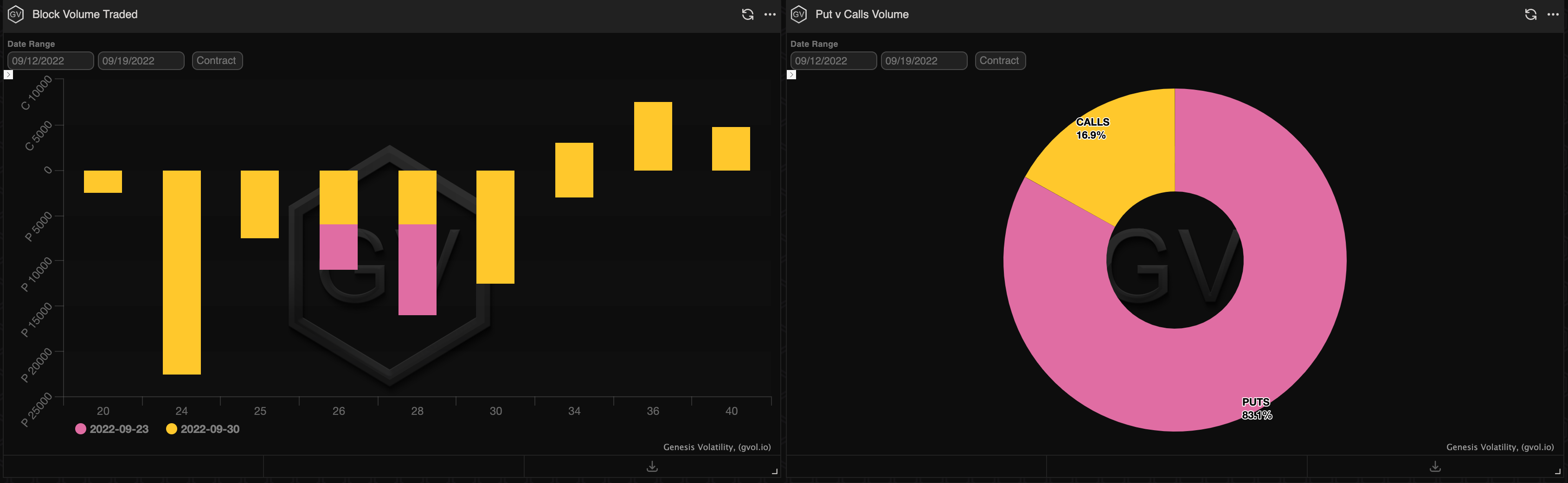The width and height of the screenshot is (1568, 483).
Task: Open Contract selector in Block Volume panel
Action: pyautogui.click(x=217, y=61)
